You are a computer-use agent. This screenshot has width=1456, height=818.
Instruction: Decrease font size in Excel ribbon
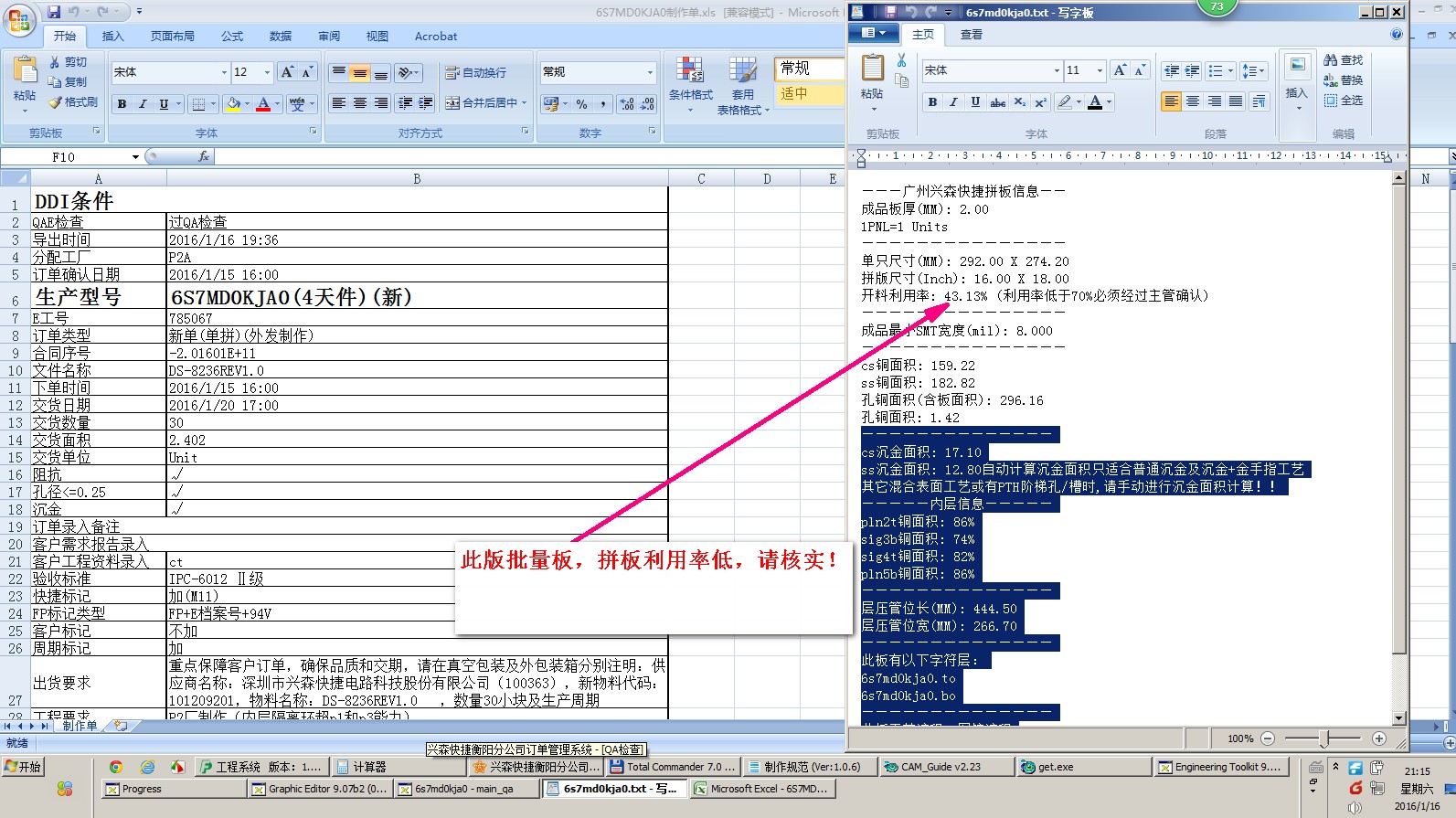[307, 72]
